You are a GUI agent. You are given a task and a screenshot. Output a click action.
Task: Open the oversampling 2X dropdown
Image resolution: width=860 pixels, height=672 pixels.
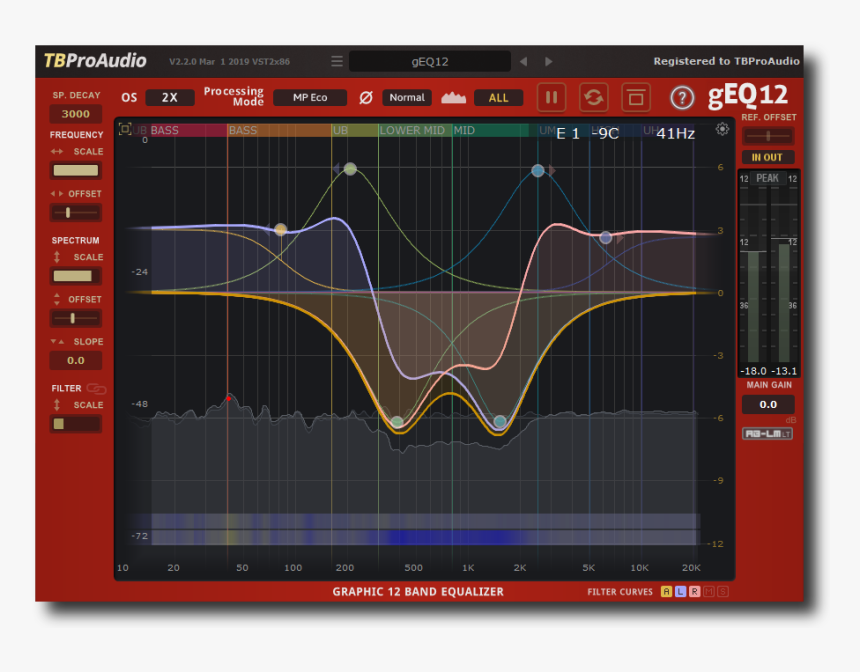pos(170,98)
